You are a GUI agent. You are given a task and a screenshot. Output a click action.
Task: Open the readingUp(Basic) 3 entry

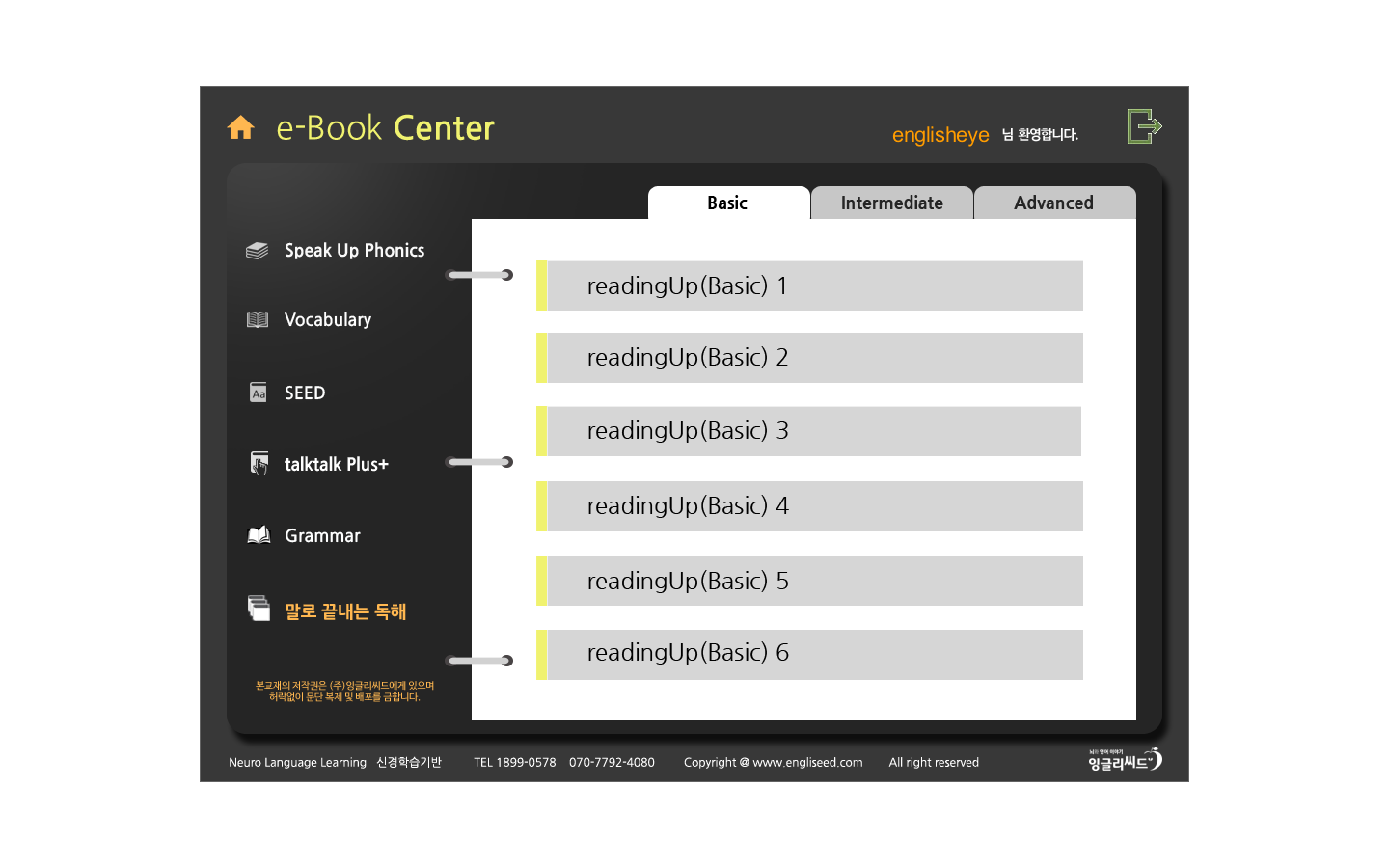(810, 431)
